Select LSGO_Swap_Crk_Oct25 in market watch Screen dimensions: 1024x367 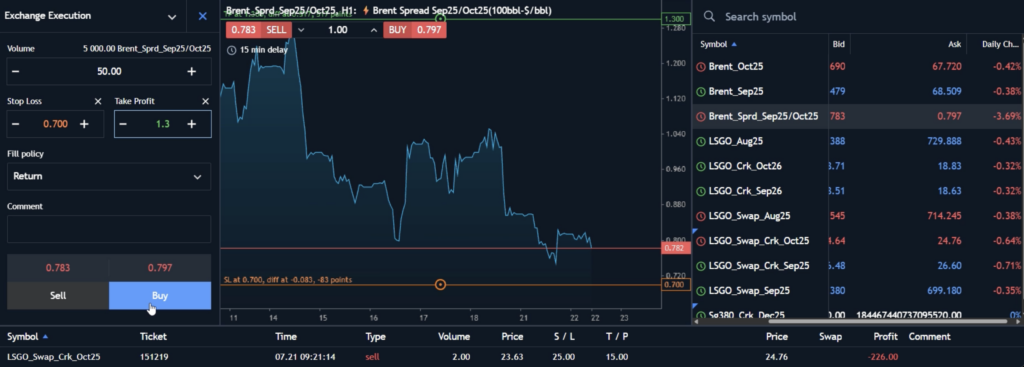point(857,241)
